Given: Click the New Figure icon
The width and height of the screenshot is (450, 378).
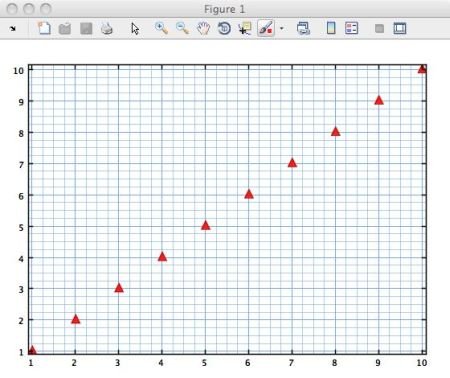Looking at the screenshot, I should [x=44, y=28].
